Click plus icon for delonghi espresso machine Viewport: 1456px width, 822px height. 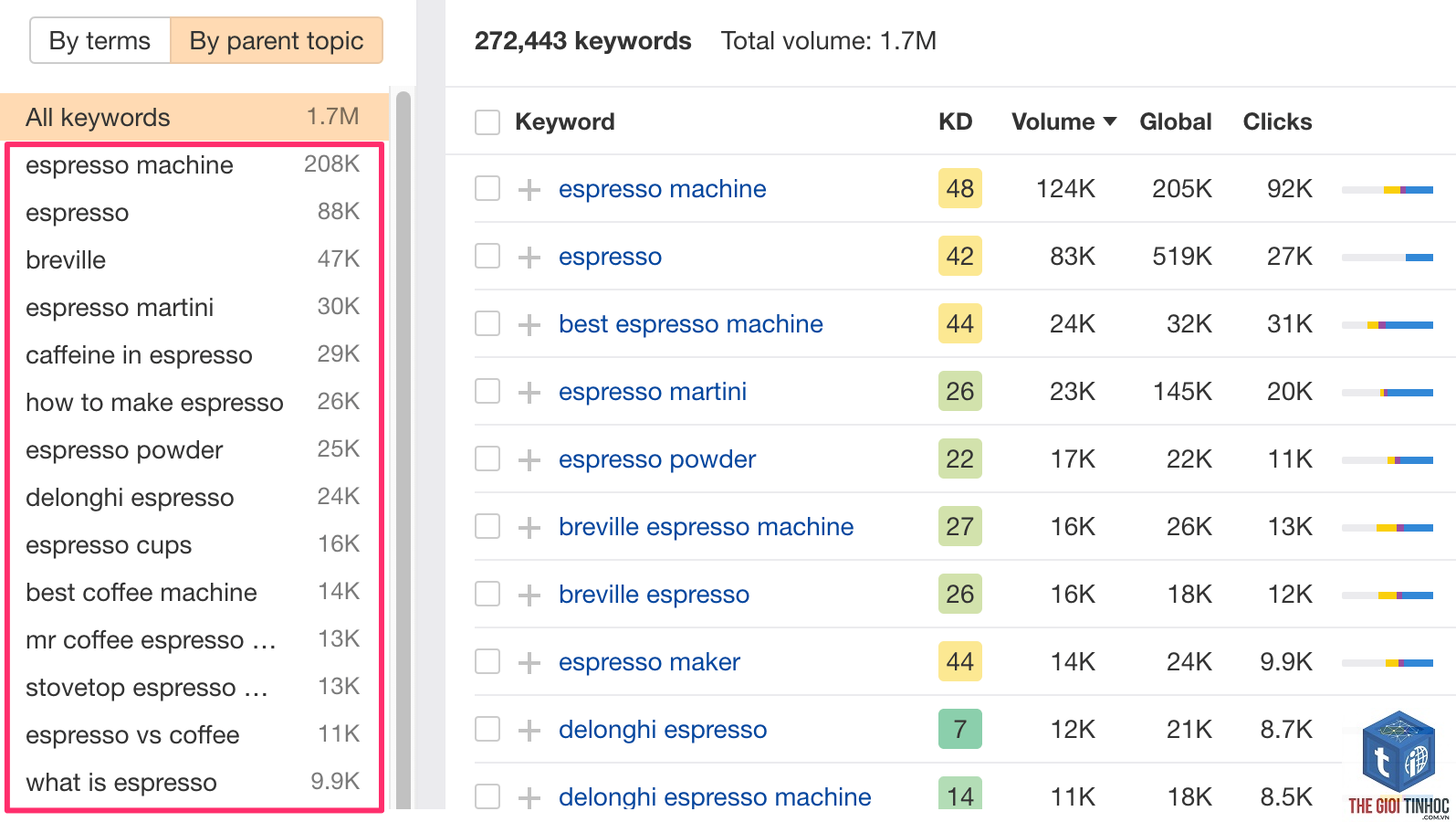[x=529, y=797]
